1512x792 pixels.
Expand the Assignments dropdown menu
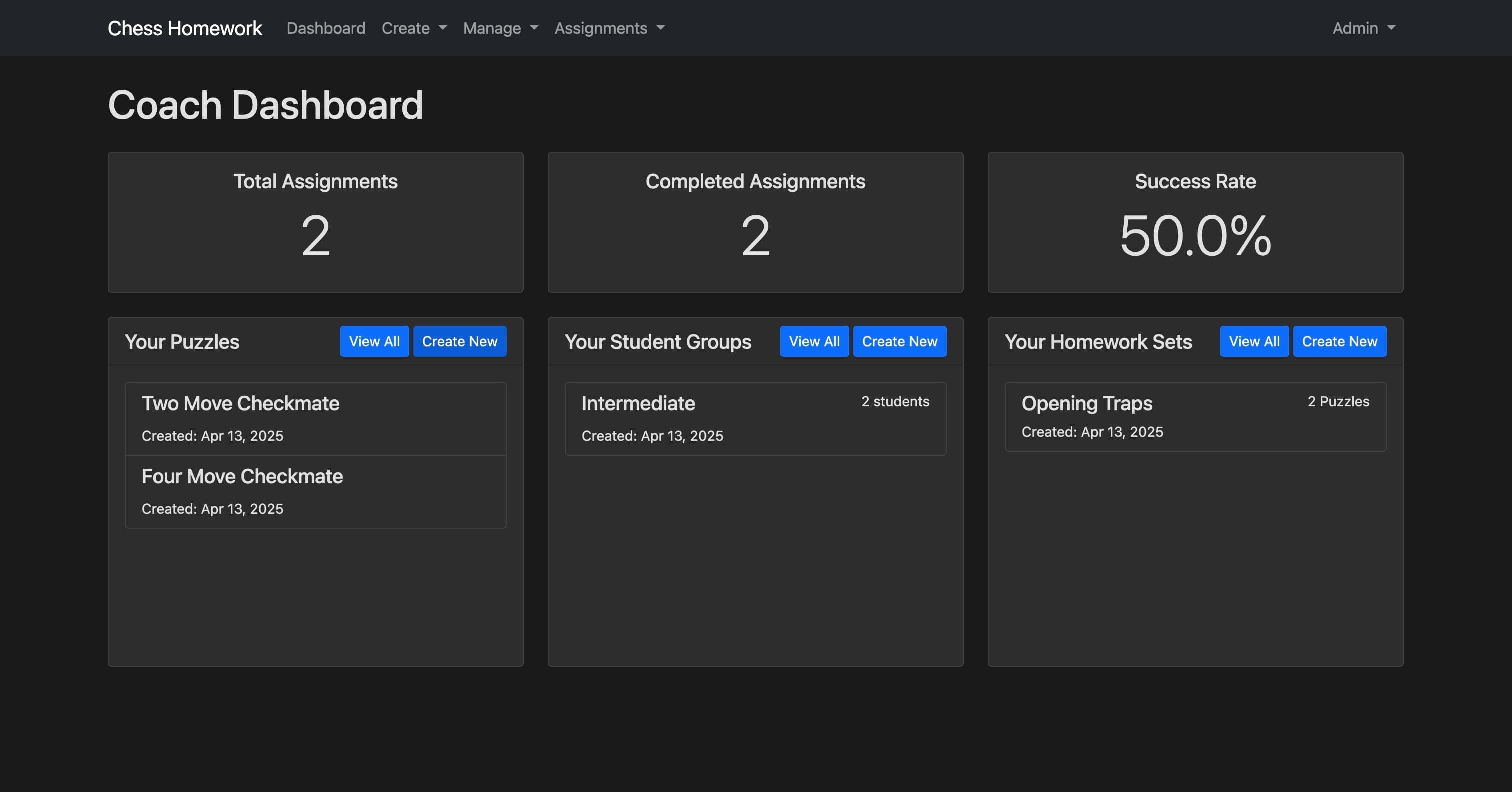tap(610, 28)
